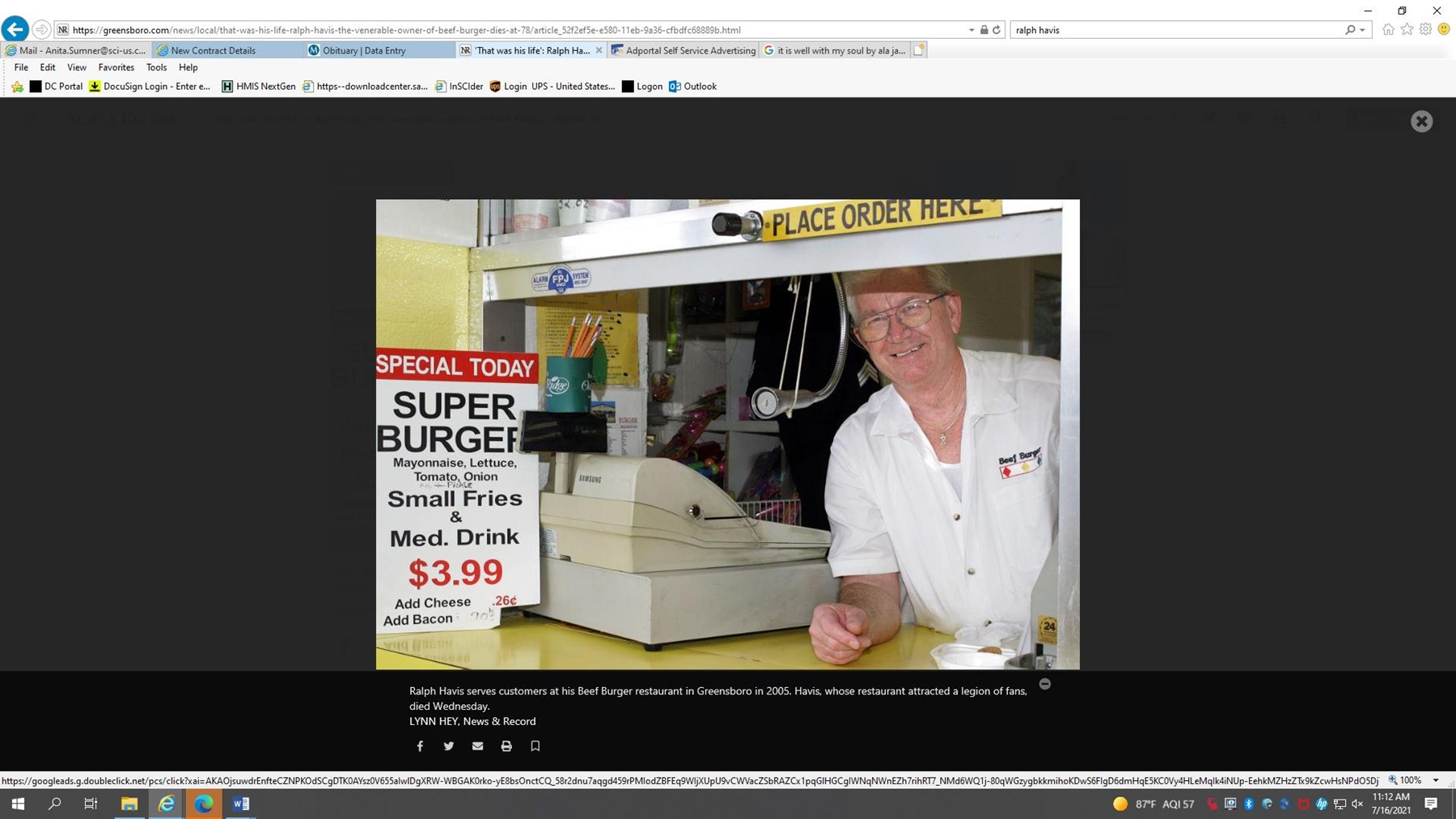1456x819 pixels.
Task: Print the photo using printer icon
Action: click(x=506, y=746)
